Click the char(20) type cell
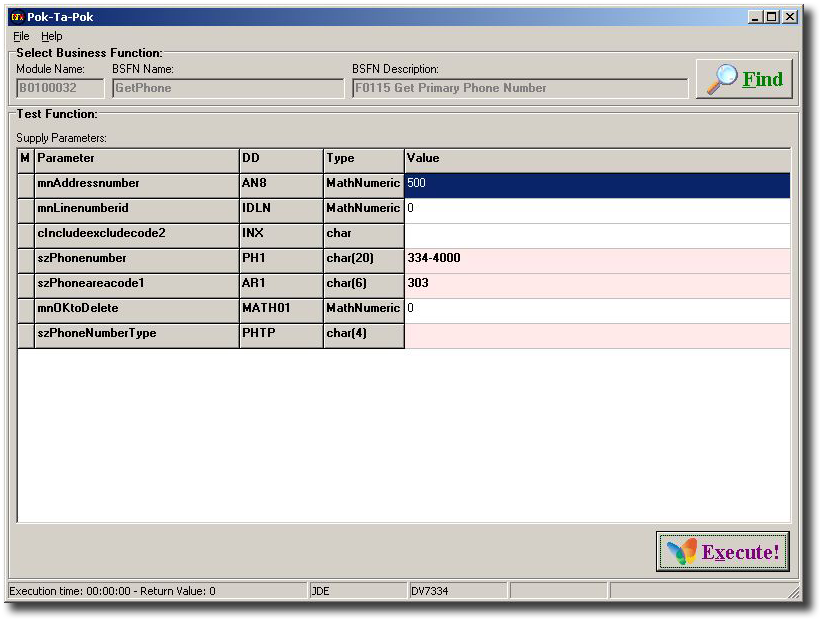Image resolution: width=820 pixels, height=620 pixels. click(x=364, y=261)
